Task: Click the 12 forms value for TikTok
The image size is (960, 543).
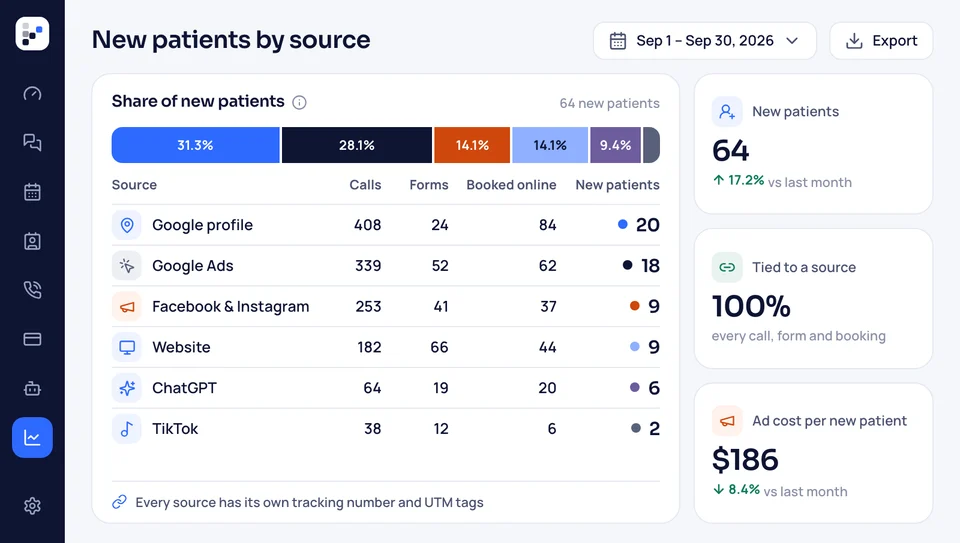Action: 441,429
